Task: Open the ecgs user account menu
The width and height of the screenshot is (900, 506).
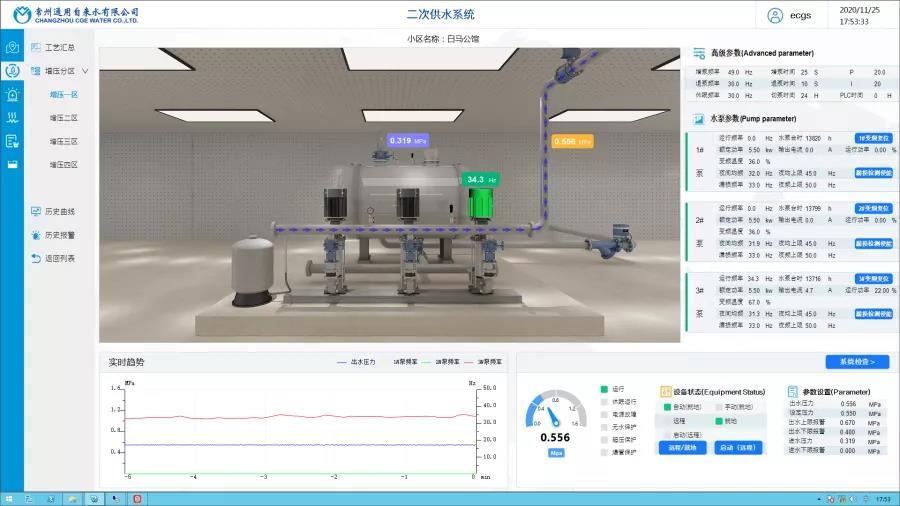Action: point(801,15)
